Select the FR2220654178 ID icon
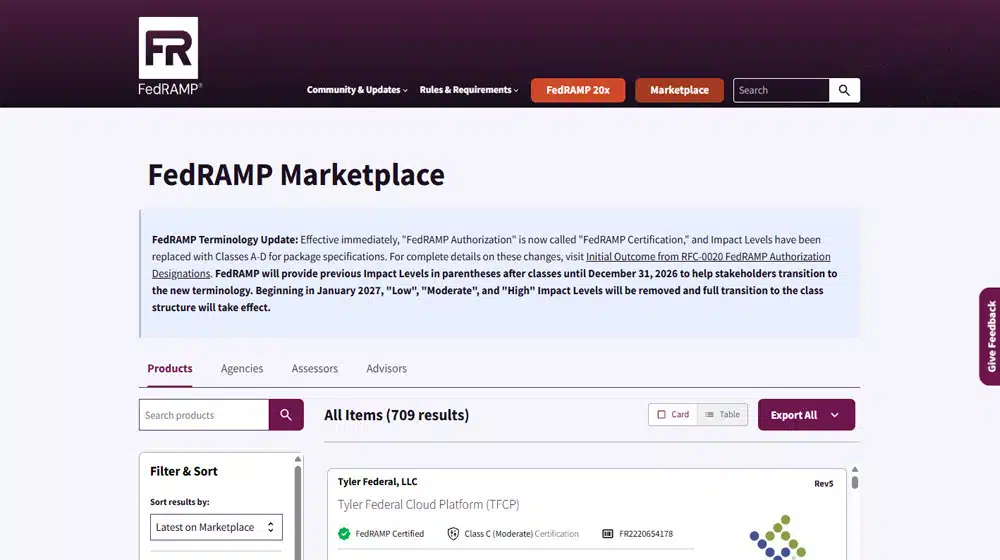The width and height of the screenshot is (1000, 560). [x=608, y=534]
